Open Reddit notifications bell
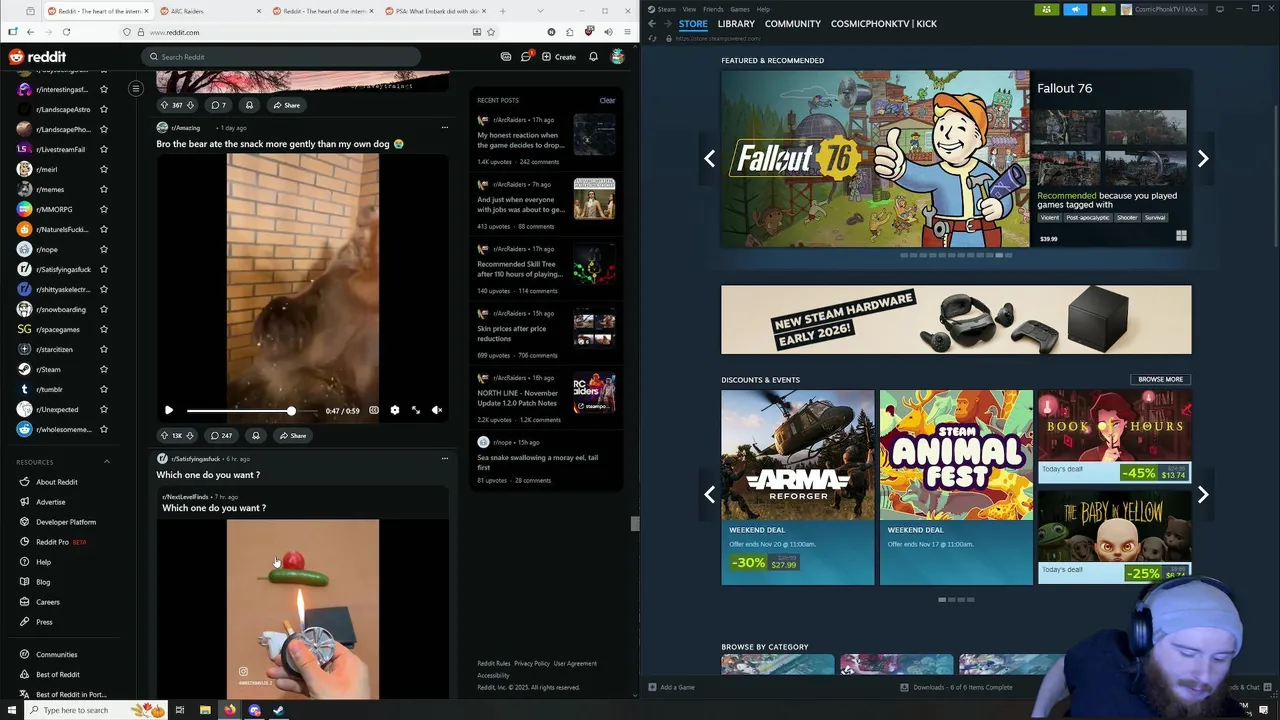The width and height of the screenshot is (1280, 720). [x=593, y=57]
